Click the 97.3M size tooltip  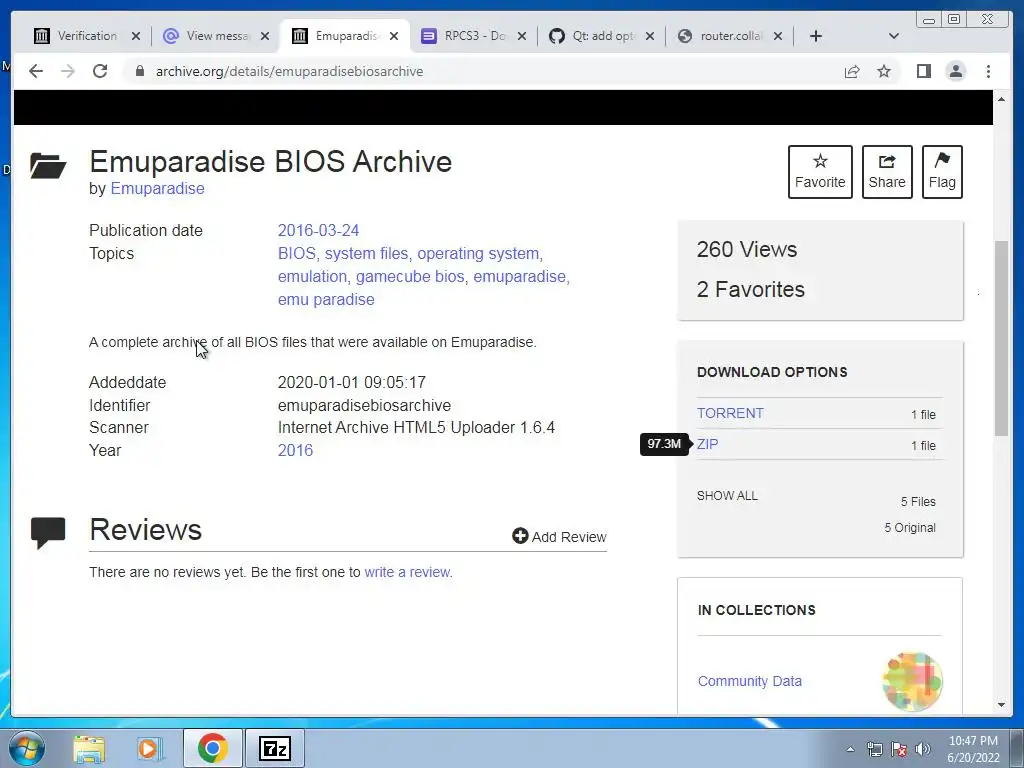click(664, 444)
